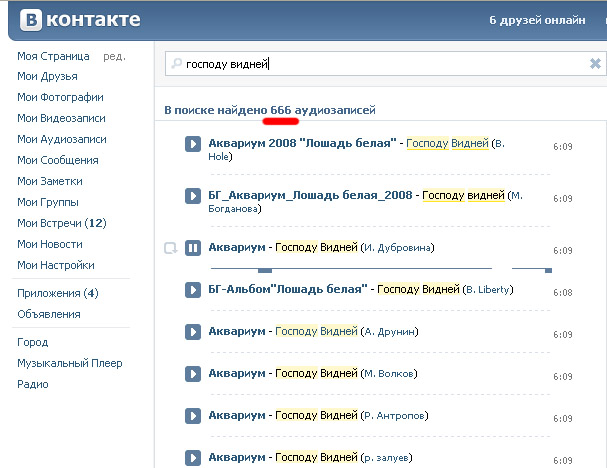The height and width of the screenshot is (468, 607).
Task: Open uploader B. Liberty profile
Action: coord(488,290)
